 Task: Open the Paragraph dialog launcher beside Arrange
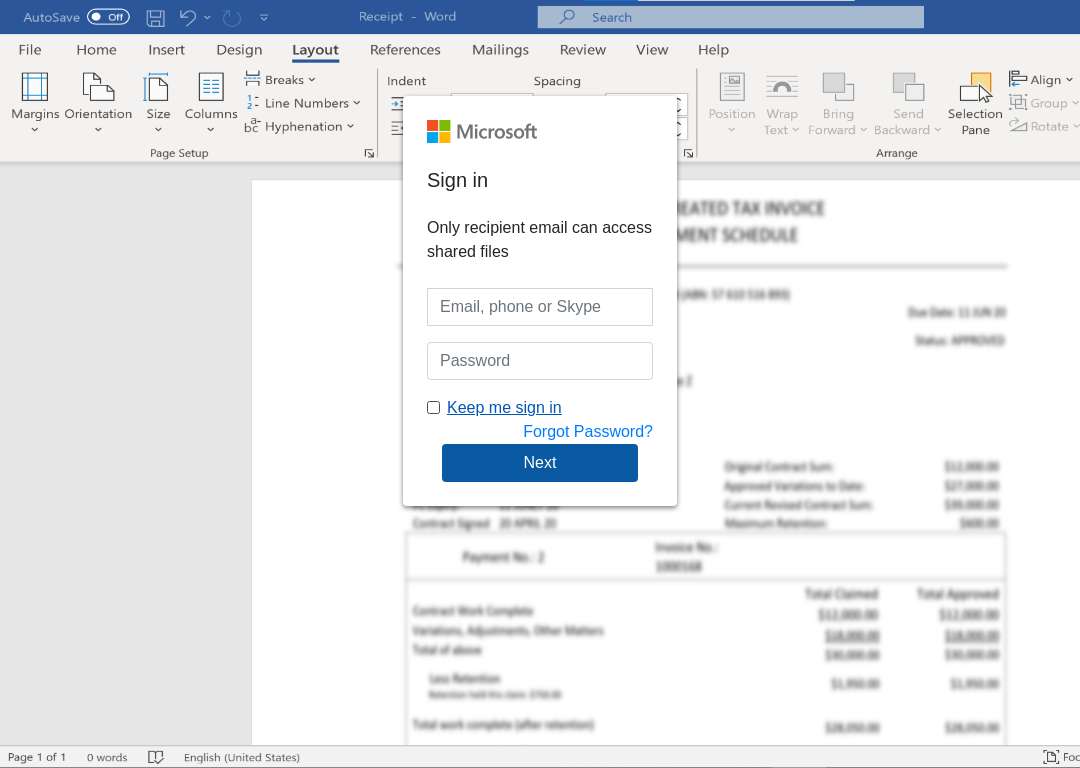click(x=688, y=154)
